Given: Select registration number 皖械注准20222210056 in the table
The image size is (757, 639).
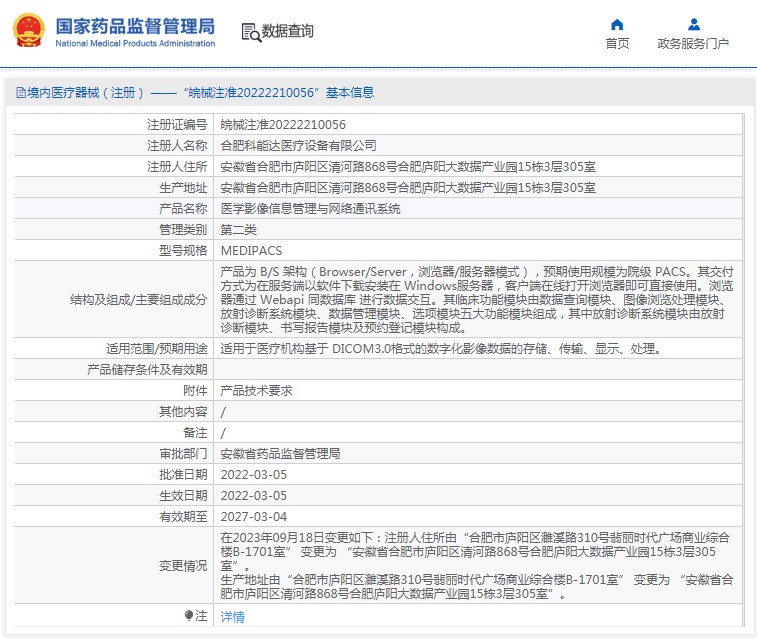Looking at the screenshot, I should pyautogui.click(x=283, y=125).
